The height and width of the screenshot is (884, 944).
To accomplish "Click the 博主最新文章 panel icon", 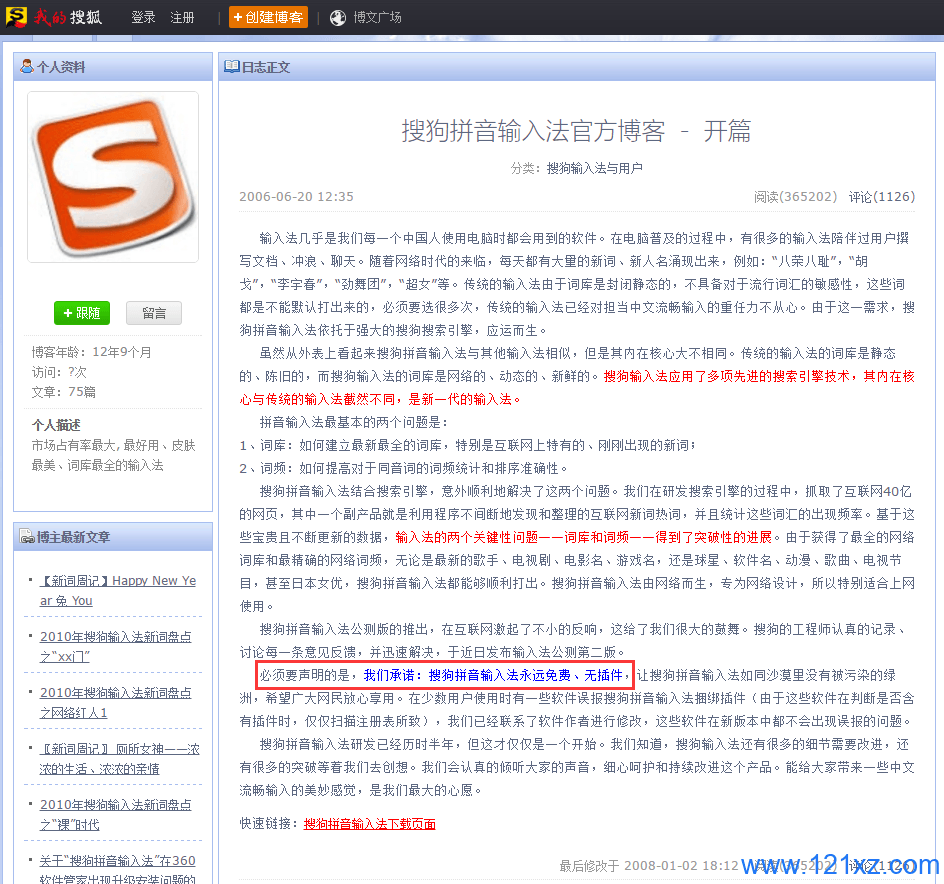I will click(x=27, y=537).
